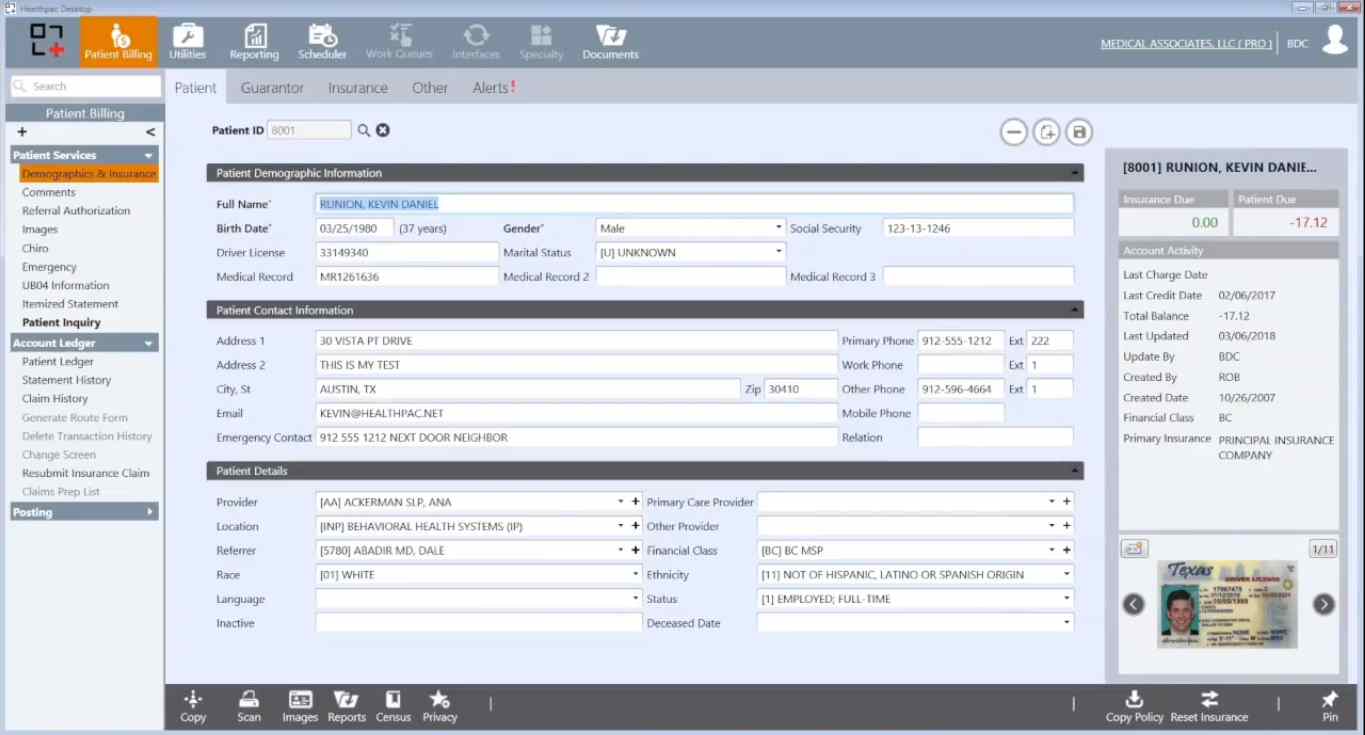This screenshot has height=735, width=1365.
Task: Click the save disk icon button
Action: (x=1078, y=132)
